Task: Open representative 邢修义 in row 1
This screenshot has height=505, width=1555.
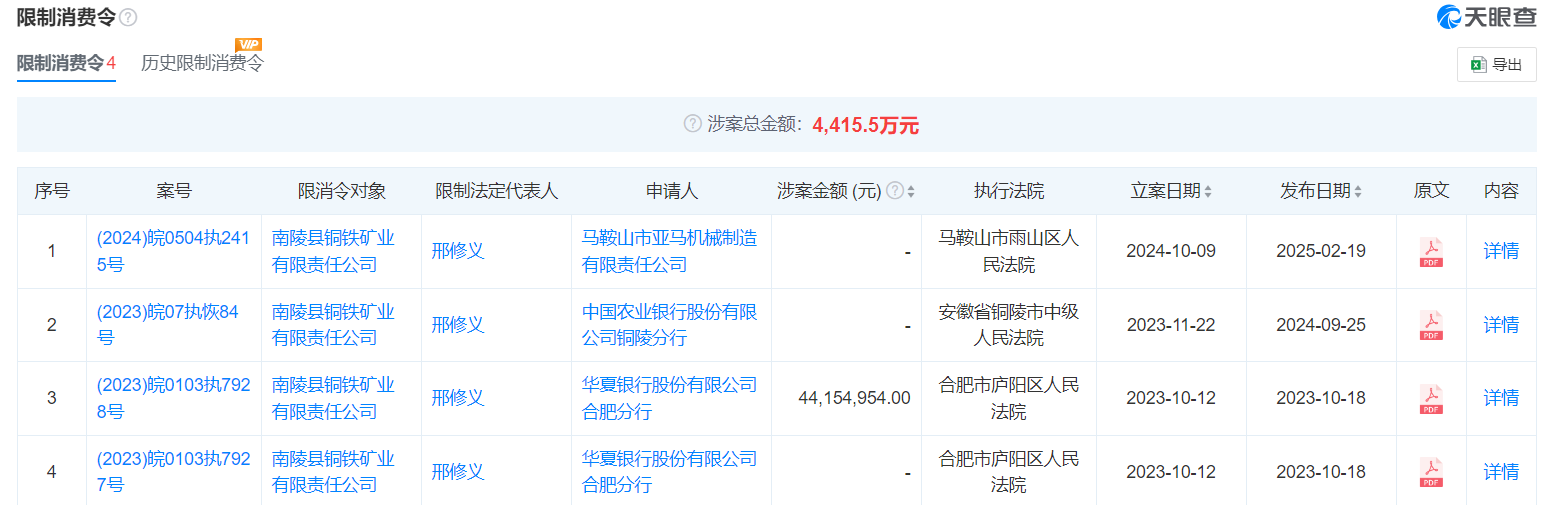Action: (458, 251)
